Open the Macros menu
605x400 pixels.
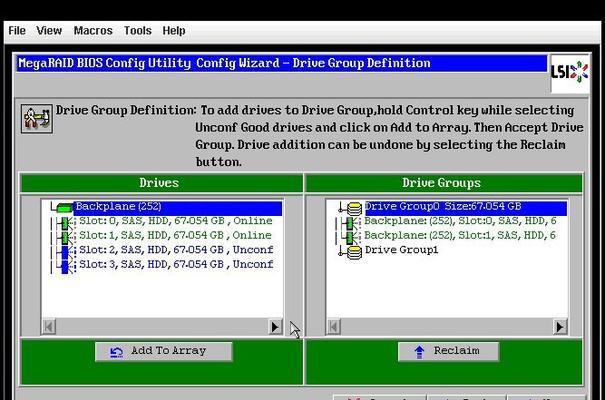pyautogui.click(x=93, y=30)
